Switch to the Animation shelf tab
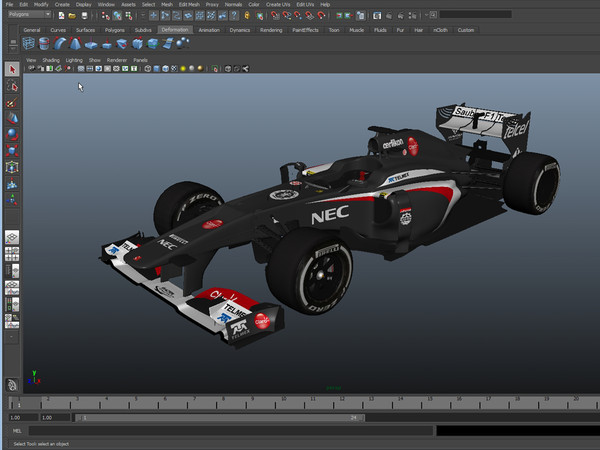The height and width of the screenshot is (450, 600). coord(209,30)
